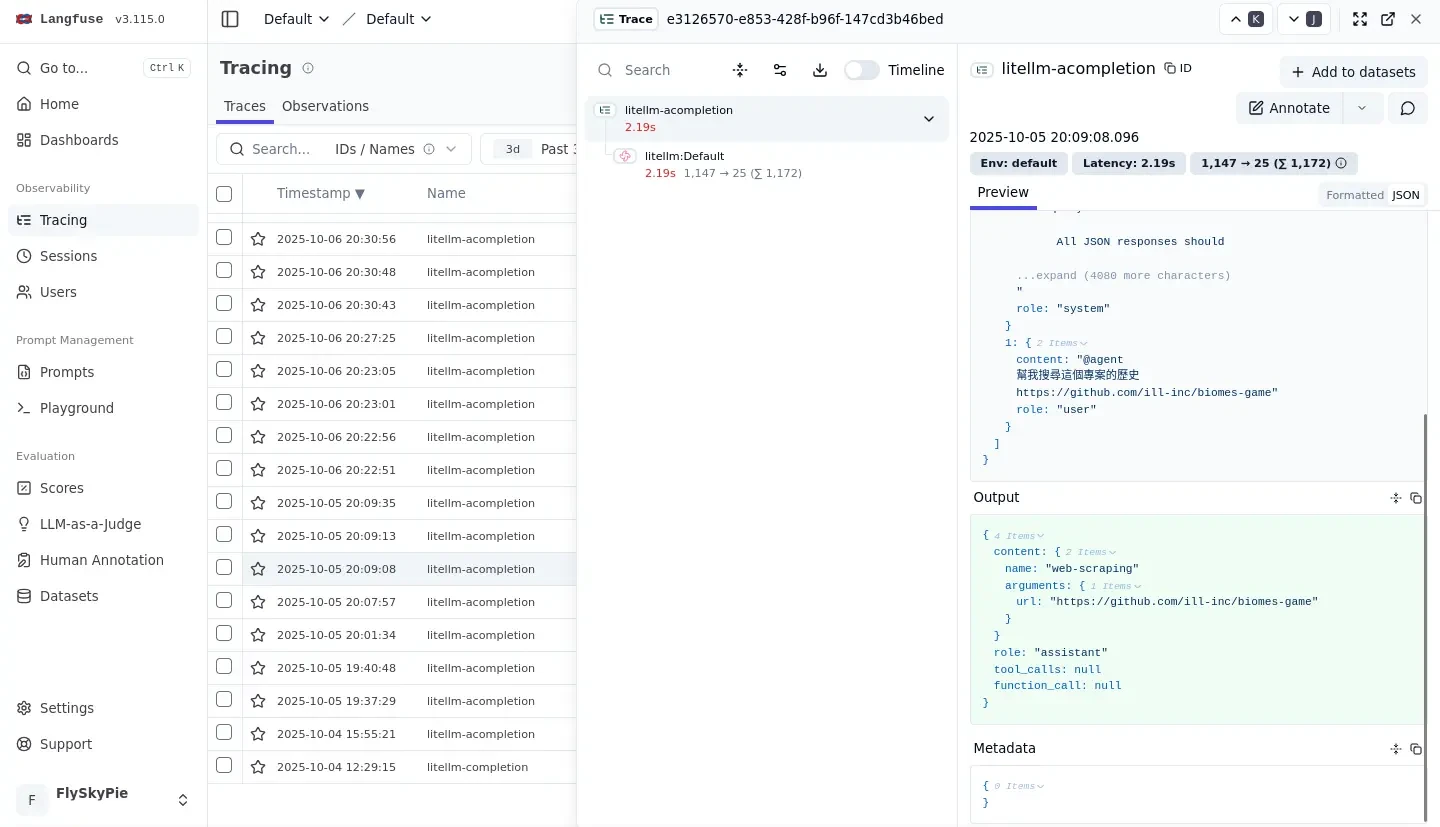Star the 2025-10-06 20:30:56 trace
The height and width of the screenshot is (827, 1440).
(258, 239)
